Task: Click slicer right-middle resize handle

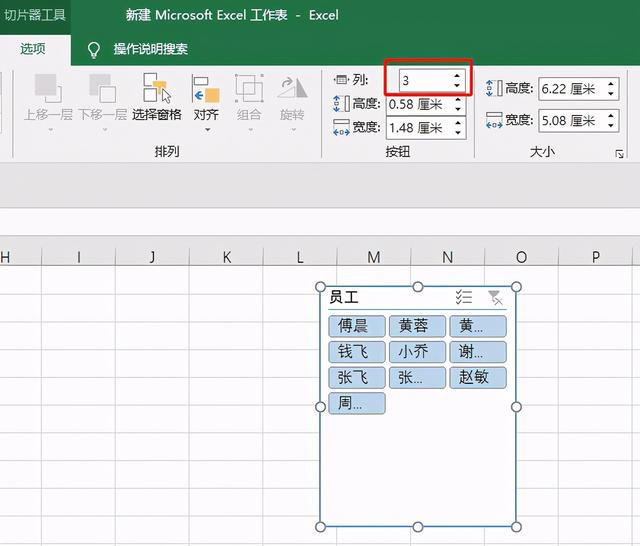Action: (x=516, y=407)
